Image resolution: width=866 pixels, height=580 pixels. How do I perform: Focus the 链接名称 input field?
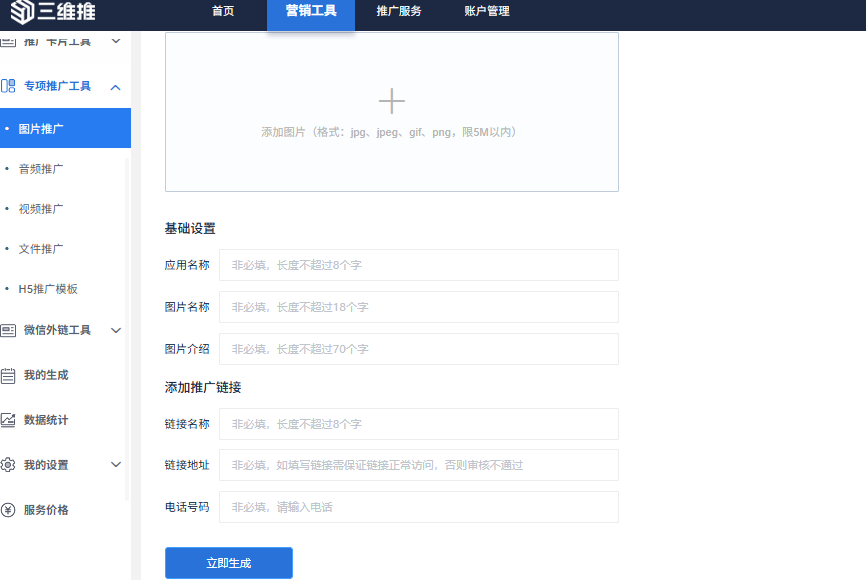(x=419, y=424)
